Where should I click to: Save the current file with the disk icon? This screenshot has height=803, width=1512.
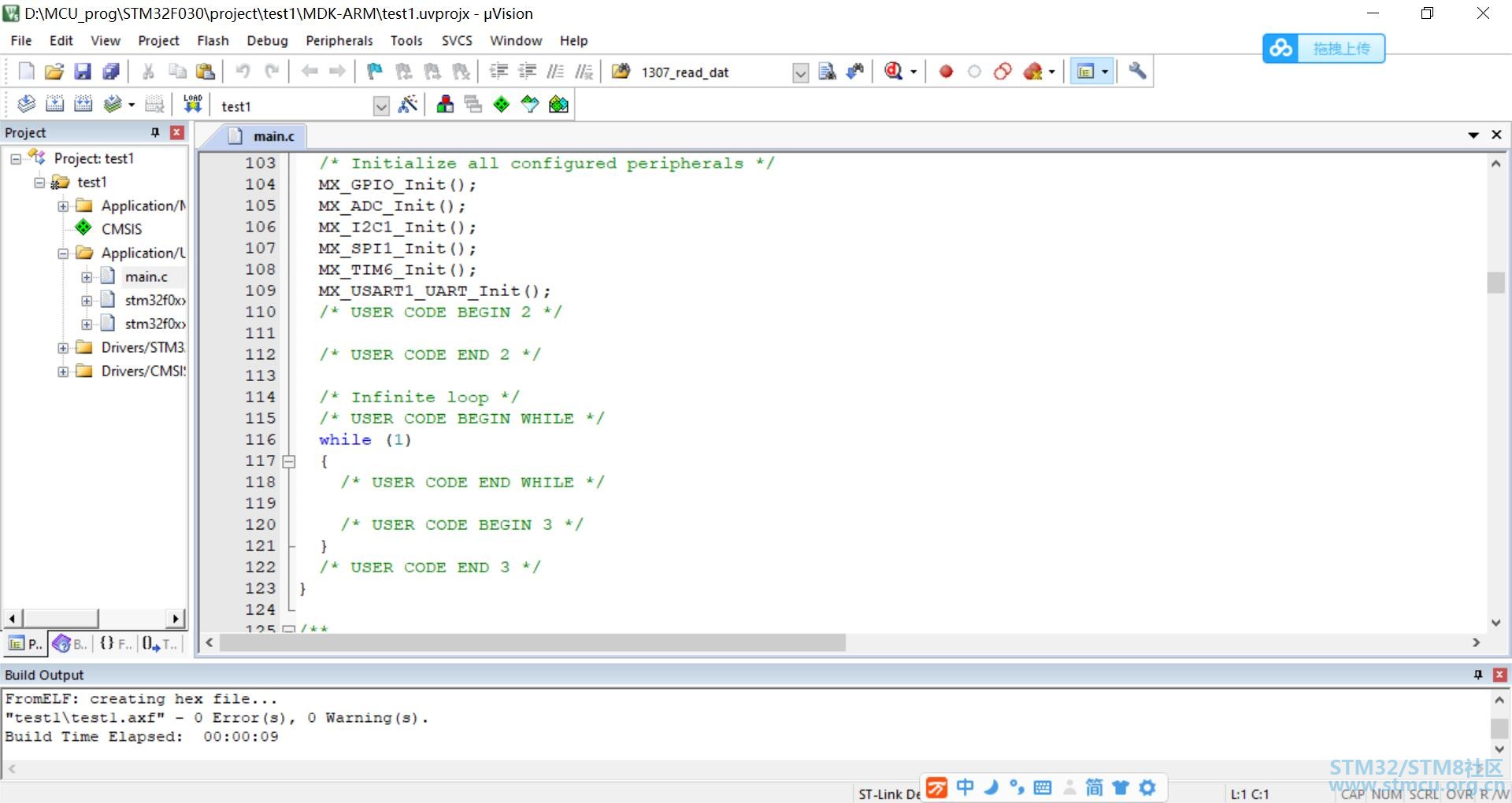click(83, 72)
